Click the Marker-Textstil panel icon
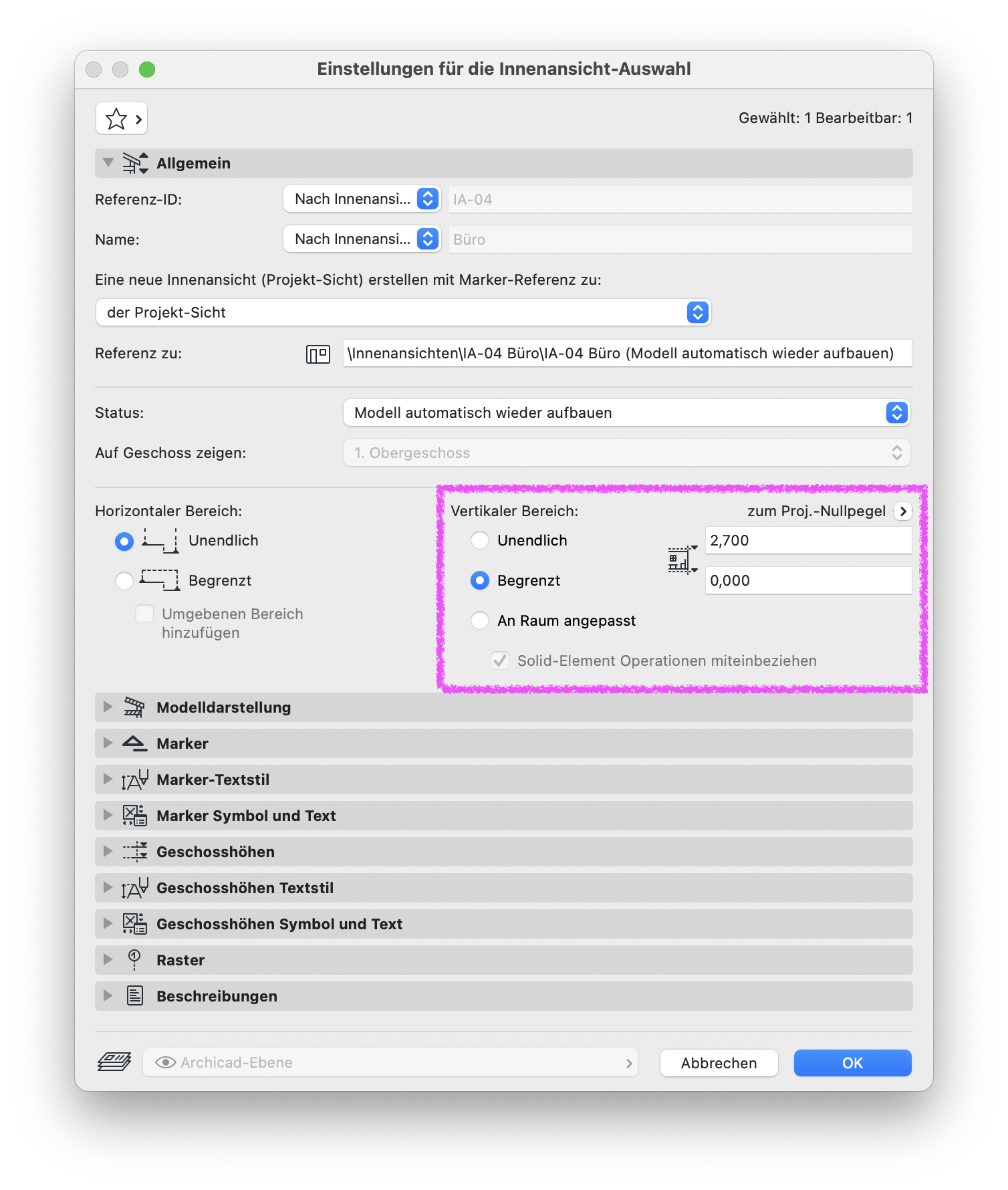The width and height of the screenshot is (1008, 1190). (x=134, y=780)
